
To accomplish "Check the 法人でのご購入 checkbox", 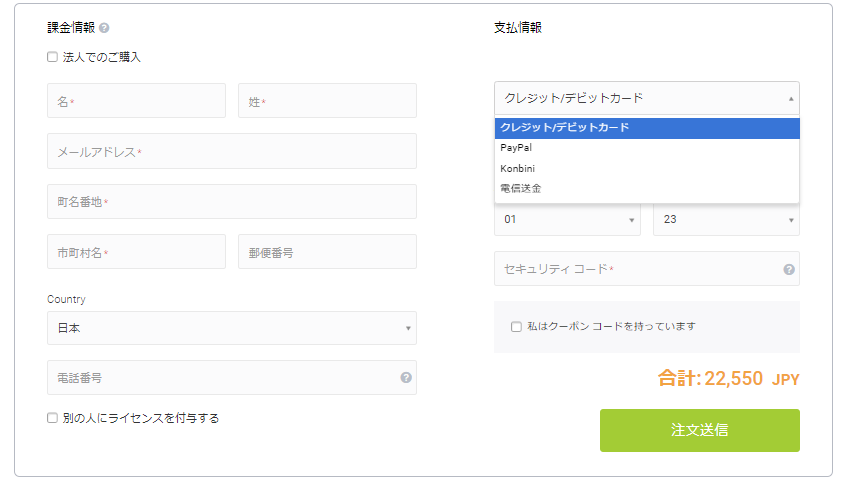I will click(x=52, y=57).
